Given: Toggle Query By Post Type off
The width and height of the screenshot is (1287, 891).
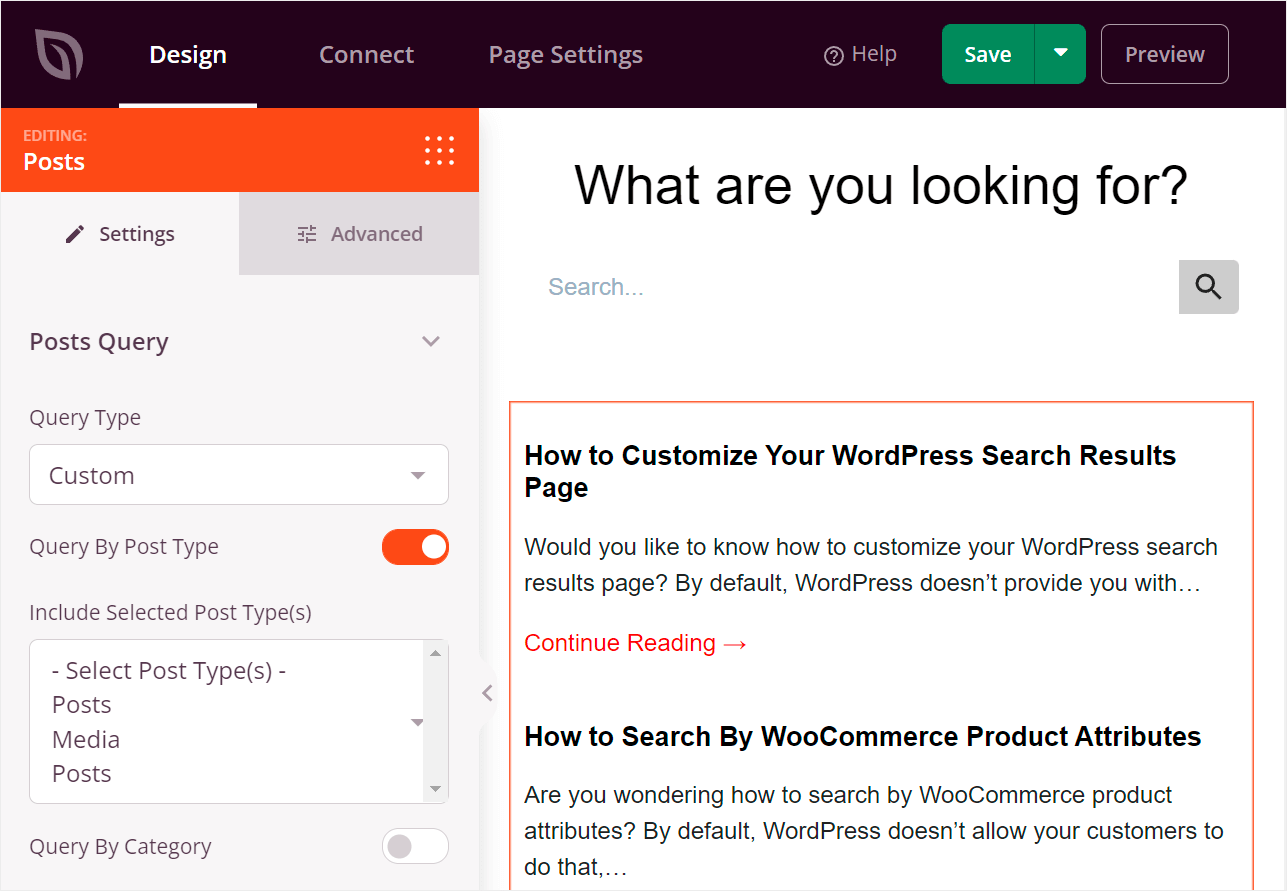Looking at the screenshot, I should [415, 547].
